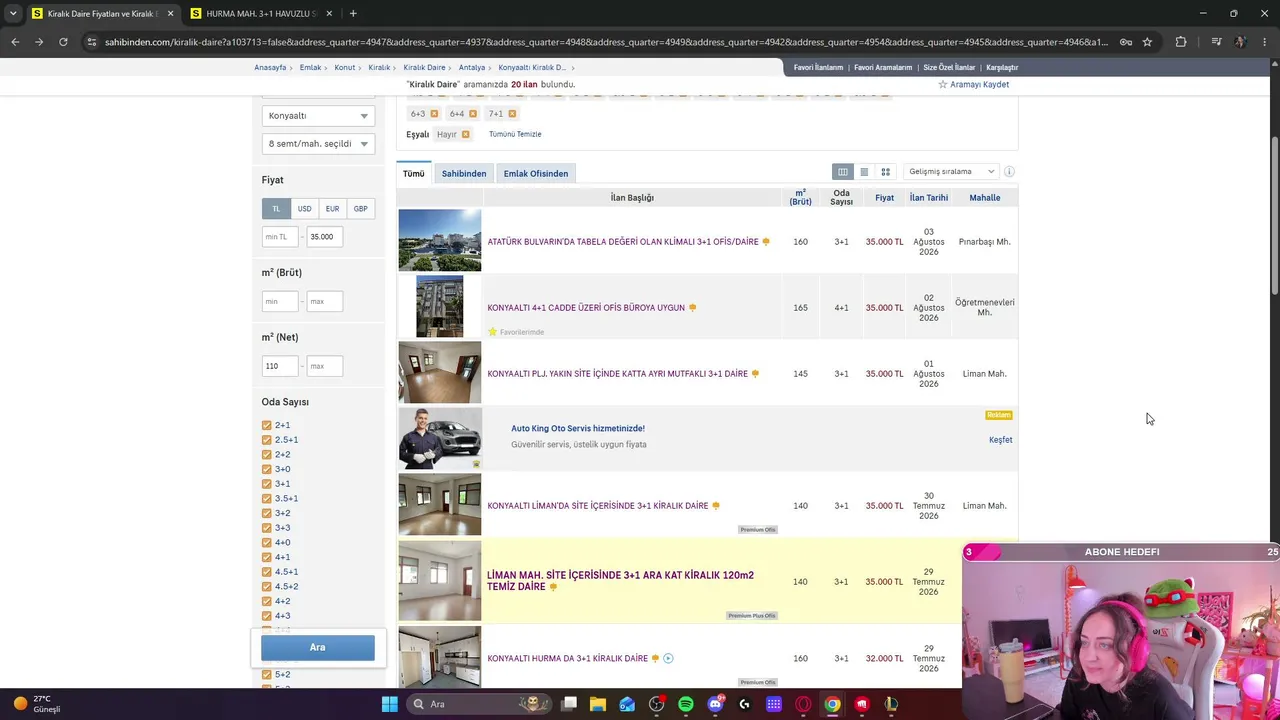The width and height of the screenshot is (1280, 720).
Task: Remove the 6+3 room filter chip
Action: 434,114
